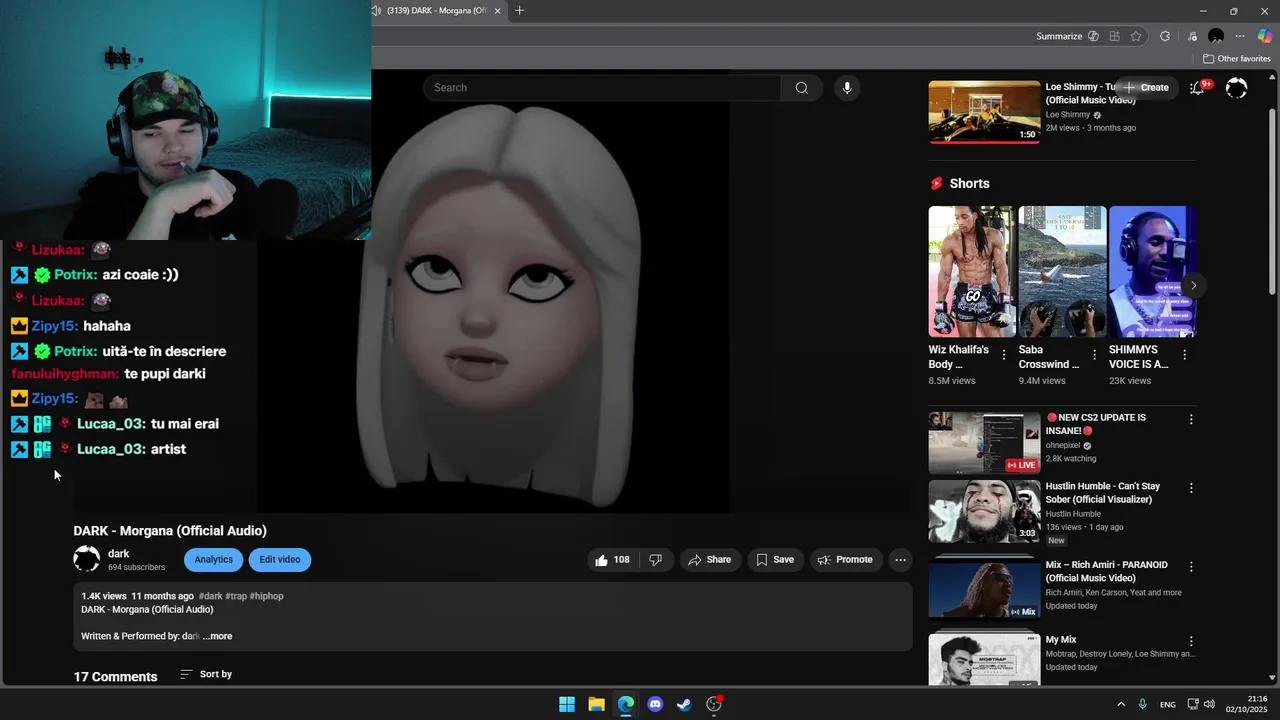Viewport: 1280px width, 720px height.
Task: Open OBS Studio from the taskbar
Action: (x=714, y=704)
